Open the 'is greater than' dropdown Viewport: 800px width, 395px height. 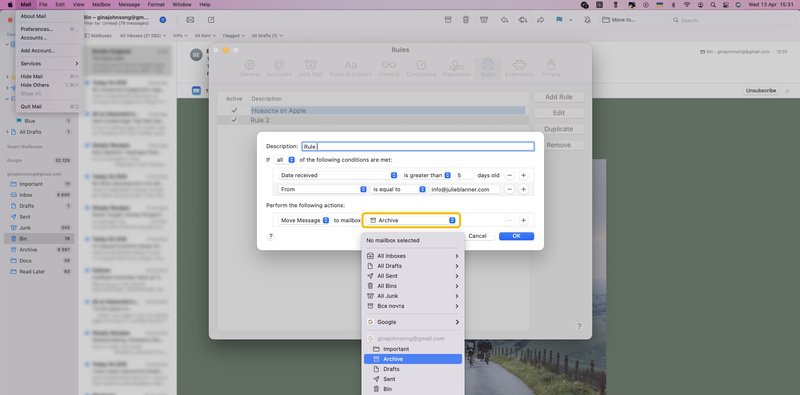pos(427,175)
